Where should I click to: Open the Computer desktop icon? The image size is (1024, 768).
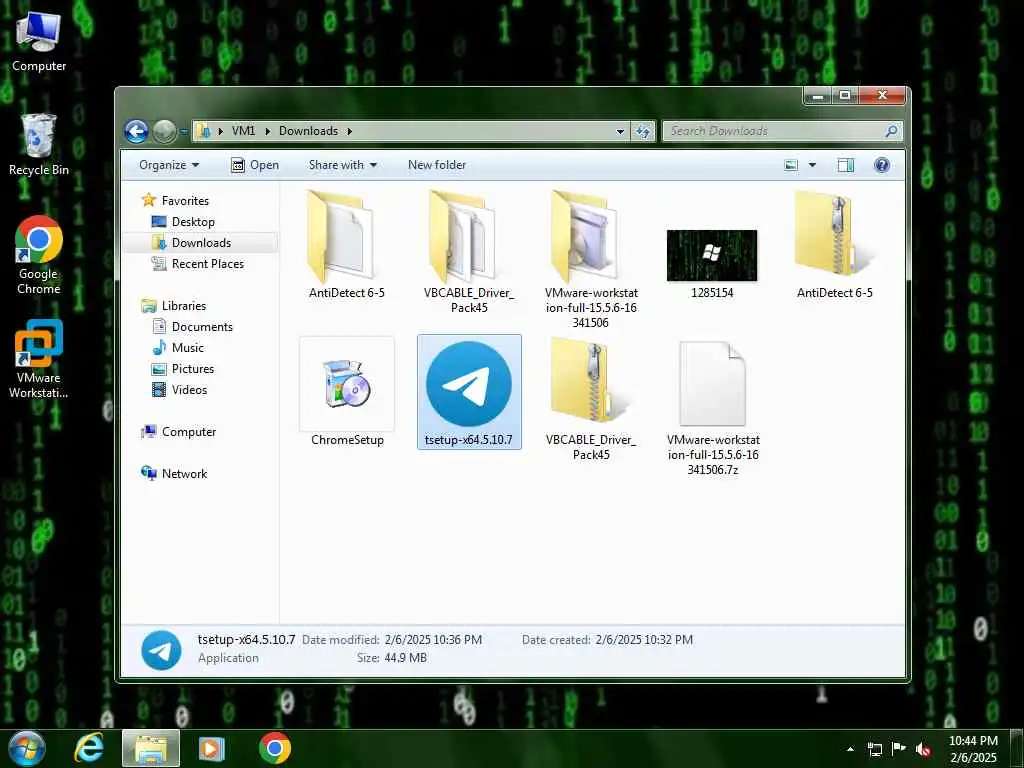pos(39,41)
